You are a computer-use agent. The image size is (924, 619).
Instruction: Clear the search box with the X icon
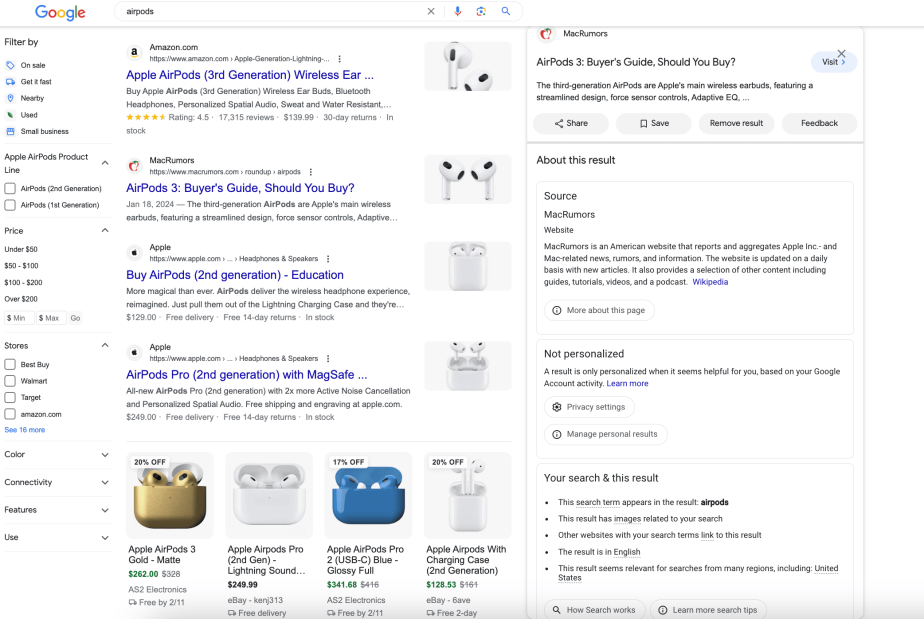pyautogui.click(x=431, y=11)
